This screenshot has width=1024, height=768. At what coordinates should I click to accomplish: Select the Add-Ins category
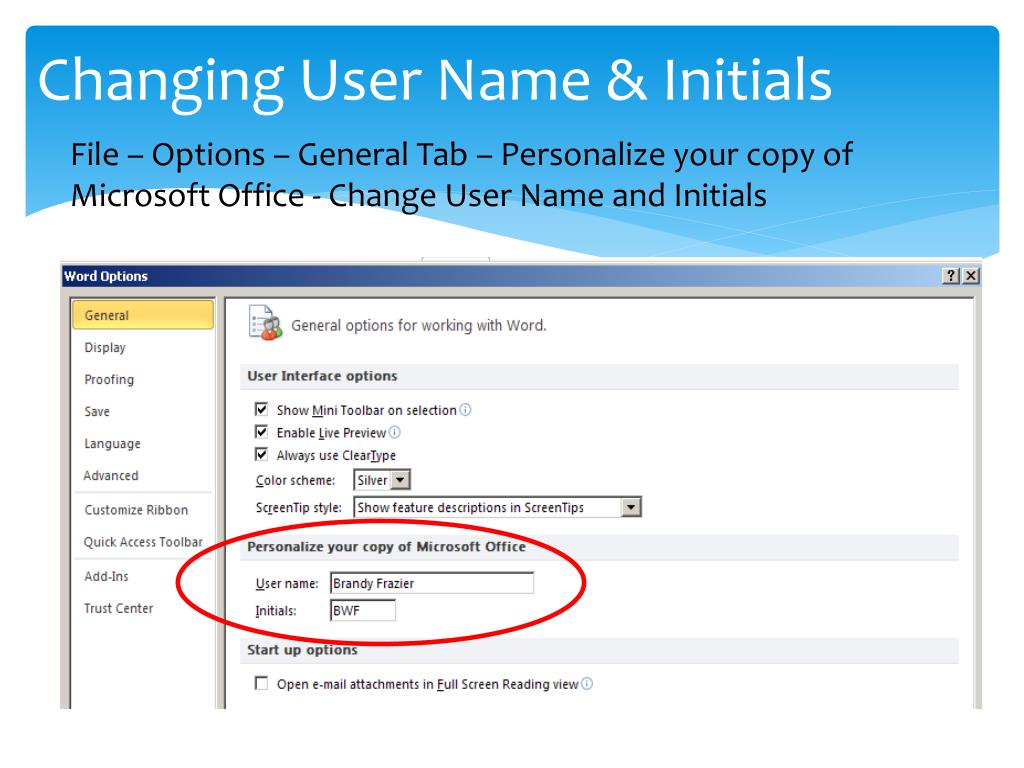(106, 576)
